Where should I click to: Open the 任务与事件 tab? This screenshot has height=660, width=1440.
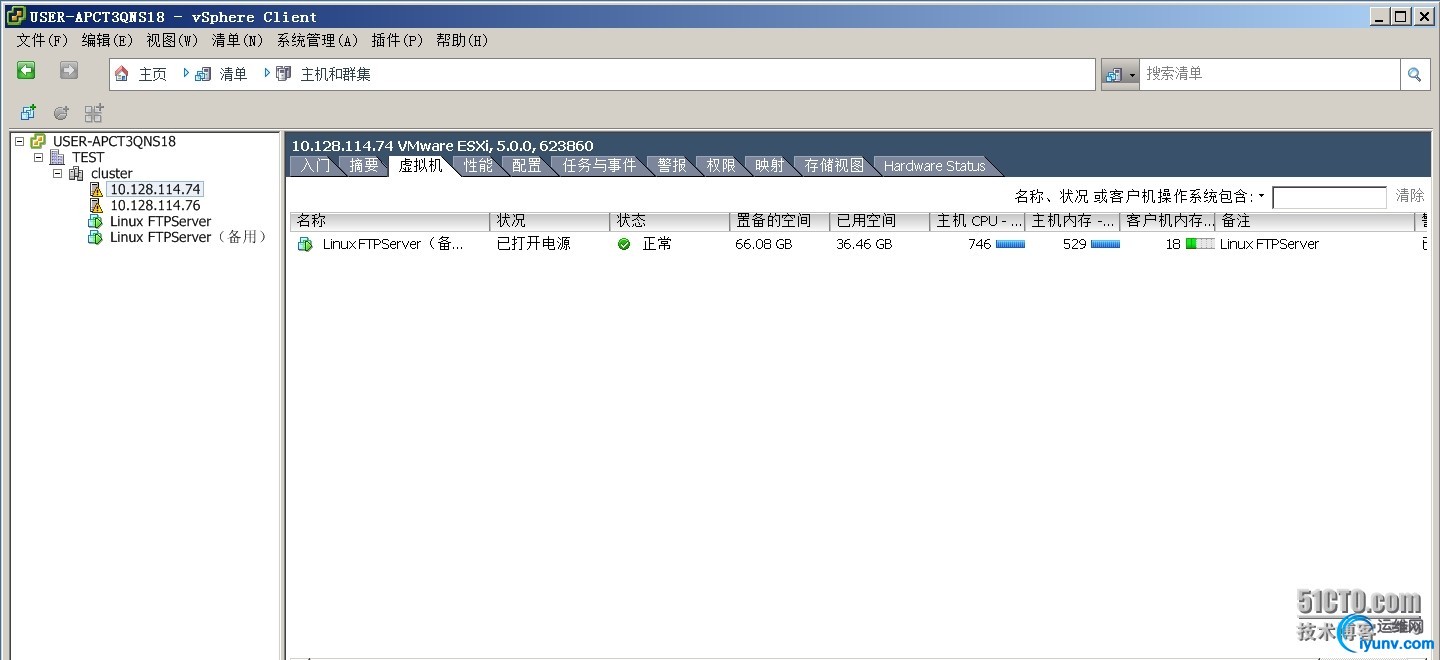(599, 166)
